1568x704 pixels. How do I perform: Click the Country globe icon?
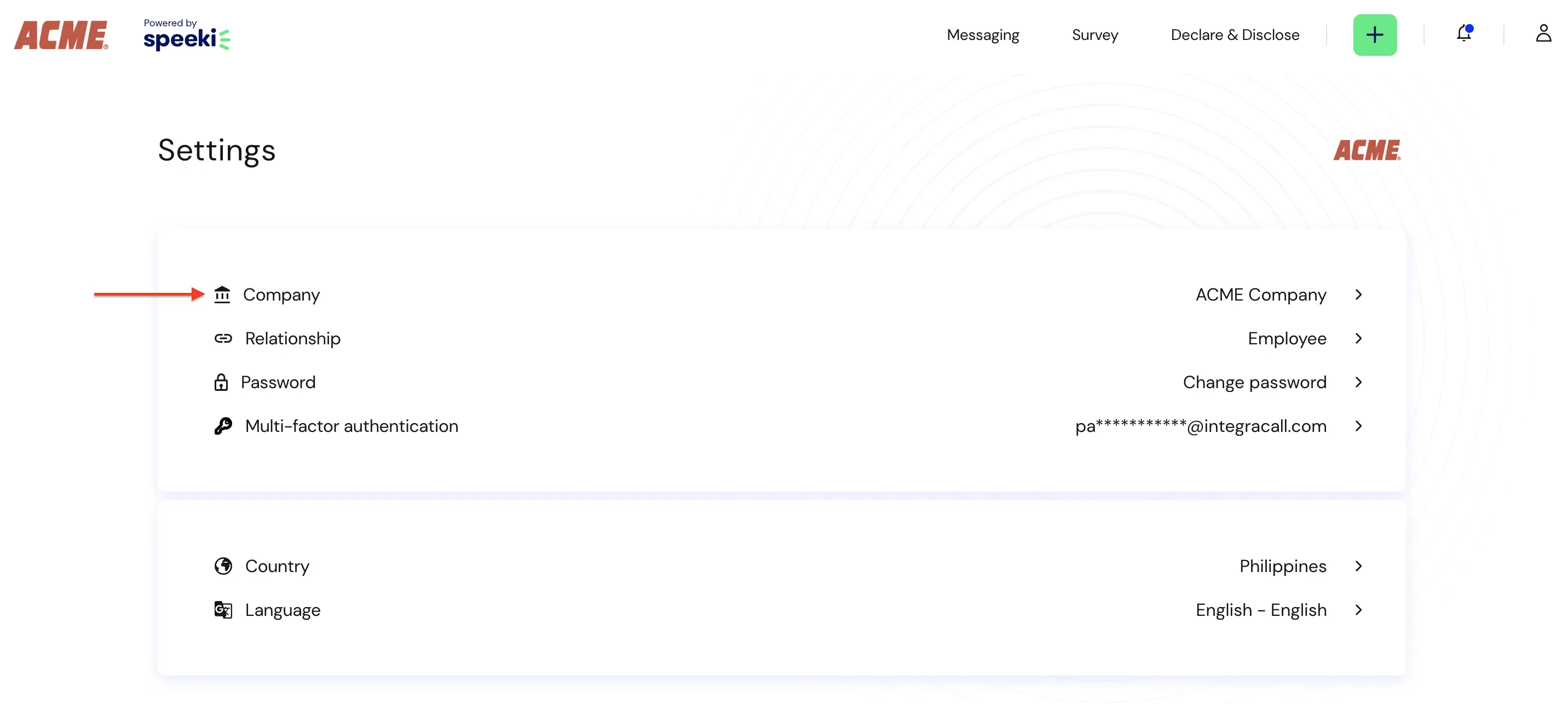223,565
